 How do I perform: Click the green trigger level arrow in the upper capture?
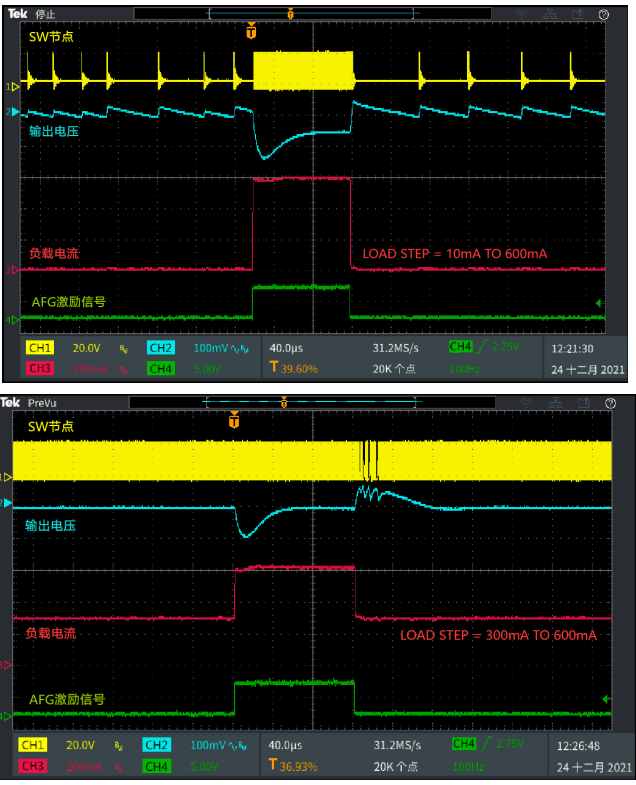pyautogui.click(x=599, y=303)
